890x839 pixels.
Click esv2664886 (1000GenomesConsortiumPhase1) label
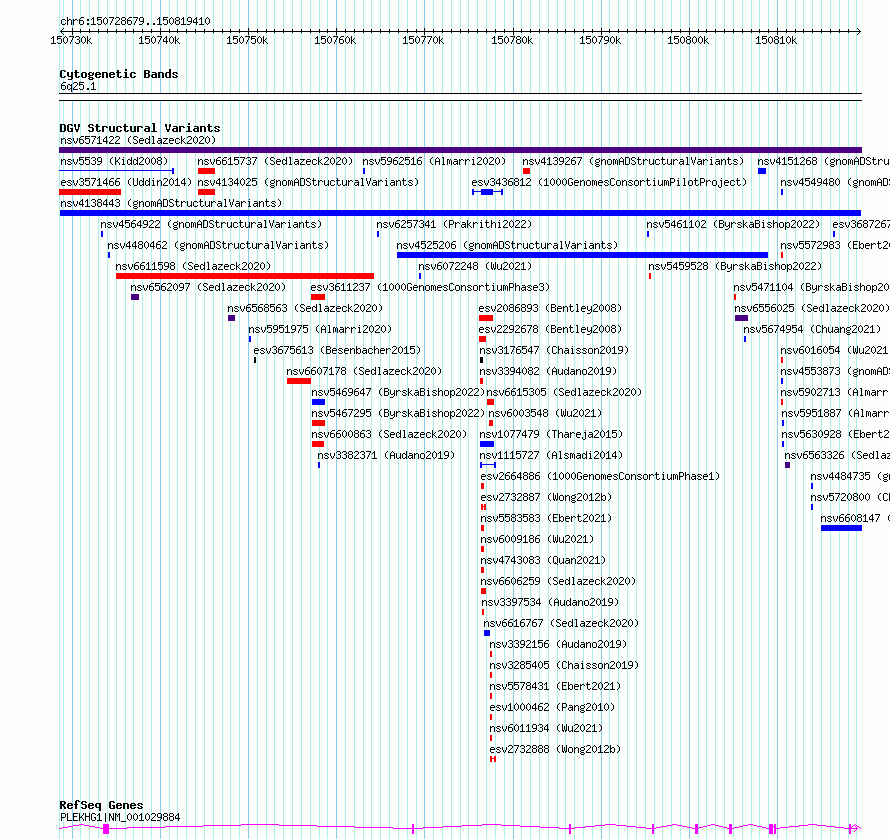click(x=600, y=476)
